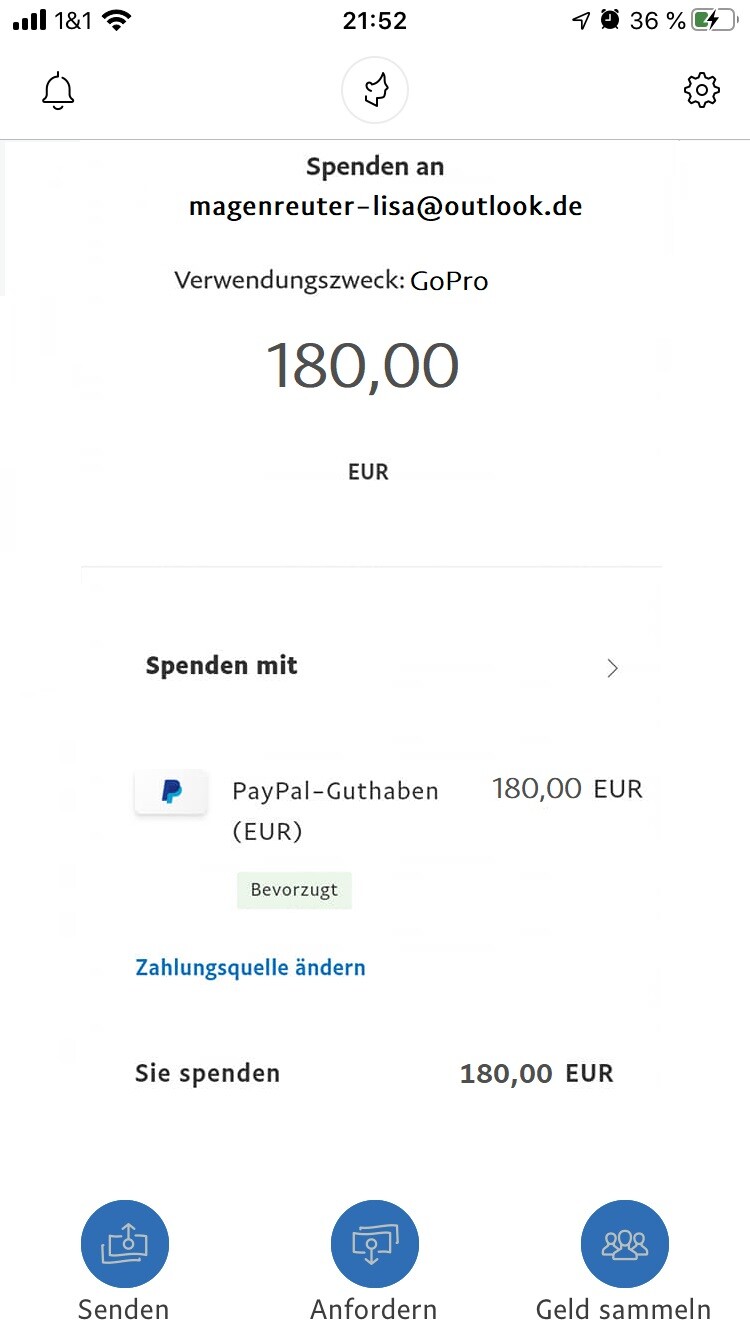Open notifications bell icon

click(x=58, y=91)
